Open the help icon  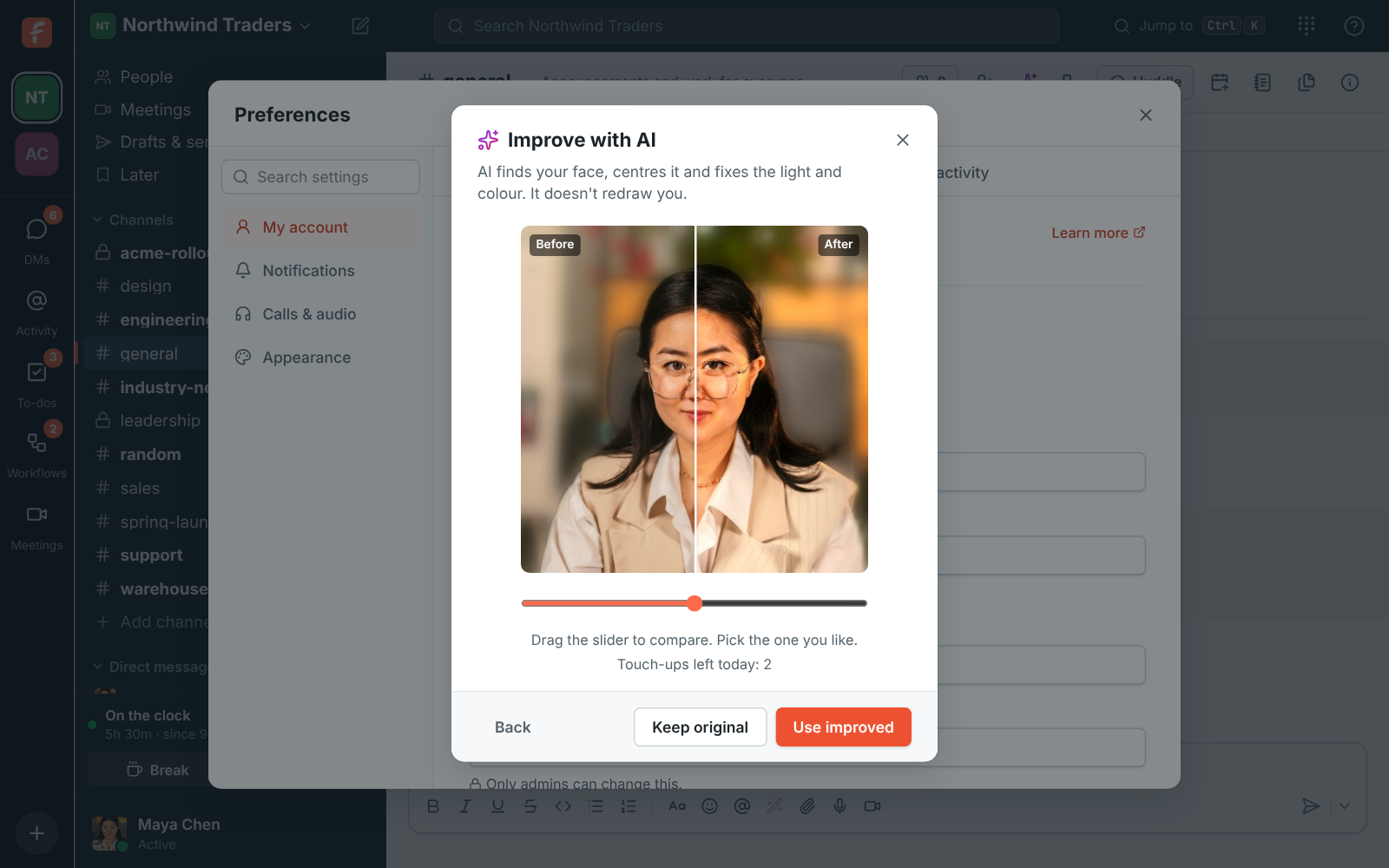pos(1353,26)
